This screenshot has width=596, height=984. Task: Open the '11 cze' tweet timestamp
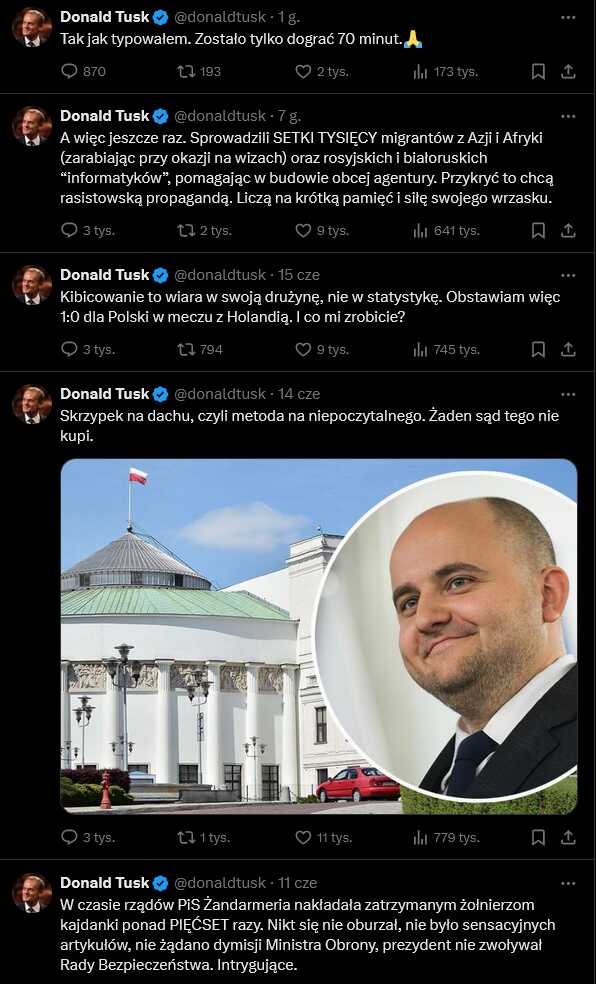pyautogui.click(x=297, y=883)
